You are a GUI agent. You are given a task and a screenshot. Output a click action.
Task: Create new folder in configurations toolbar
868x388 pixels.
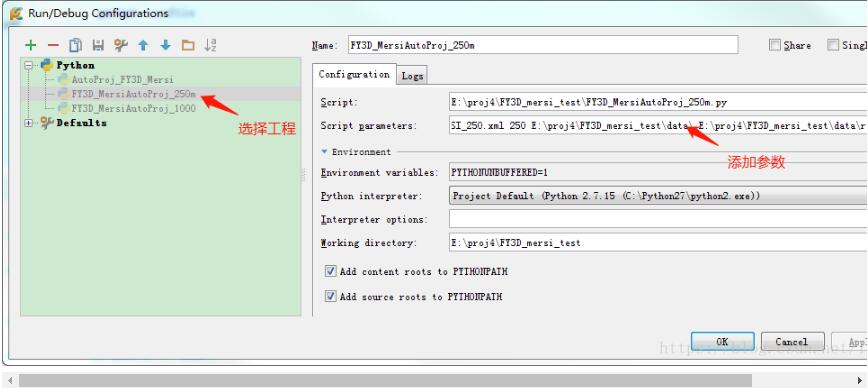coord(188,45)
